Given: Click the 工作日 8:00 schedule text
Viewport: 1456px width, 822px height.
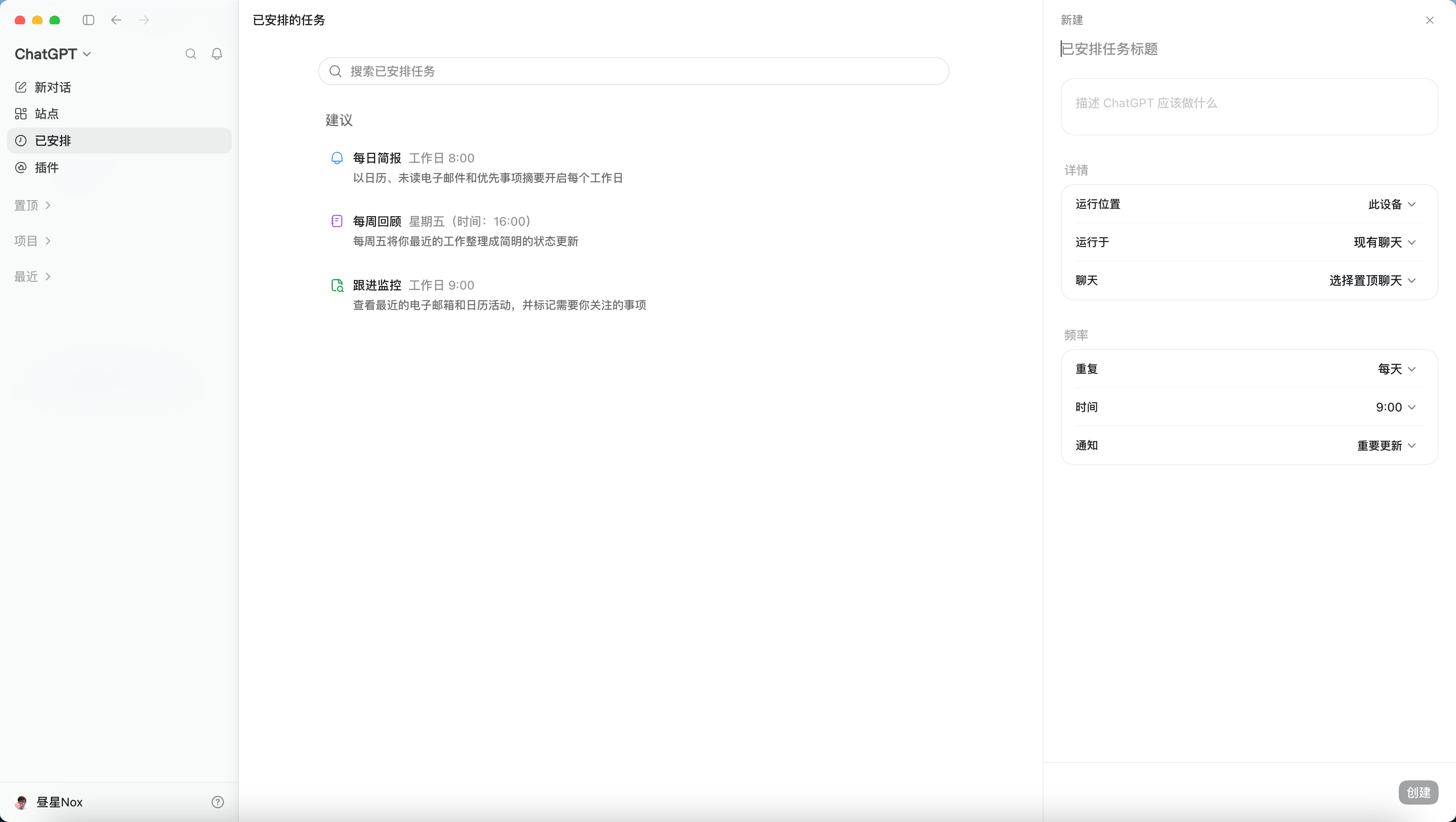Looking at the screenshot, I should [x=441, y=158].
